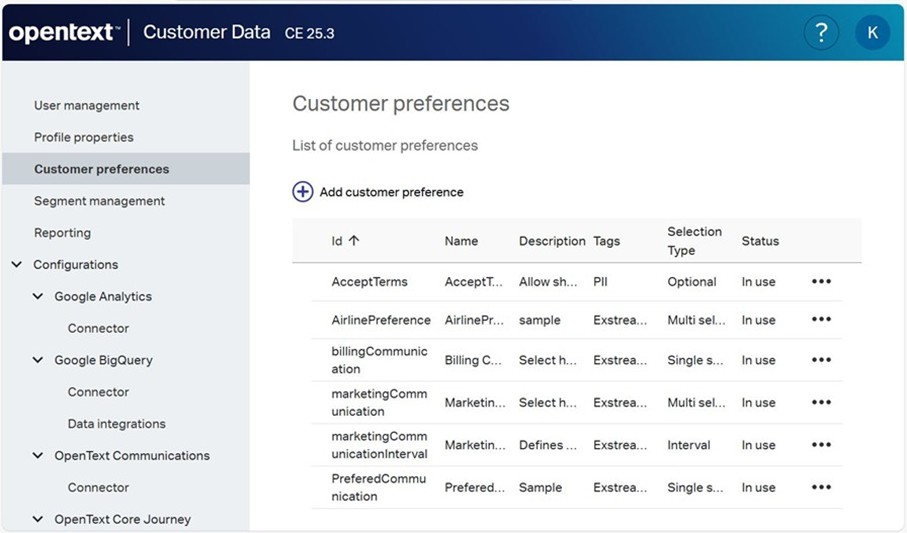Viewport: 907px width, 533px height.
Task: Select Profile properties in the sidebar
Action: (84, 138)
